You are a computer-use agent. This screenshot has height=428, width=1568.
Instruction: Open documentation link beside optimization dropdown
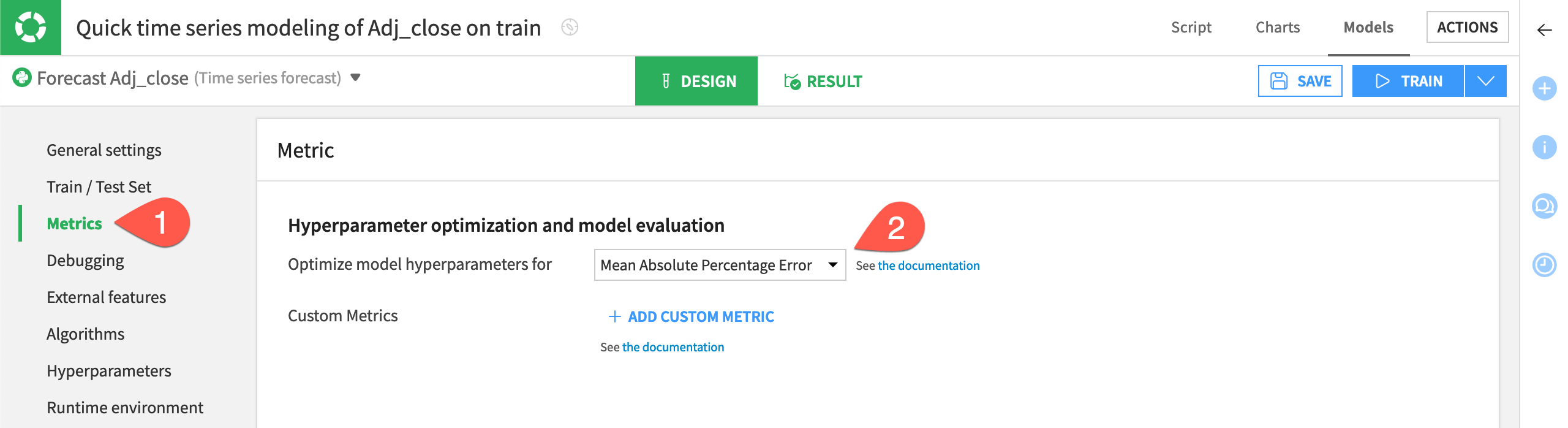(929, 266)
